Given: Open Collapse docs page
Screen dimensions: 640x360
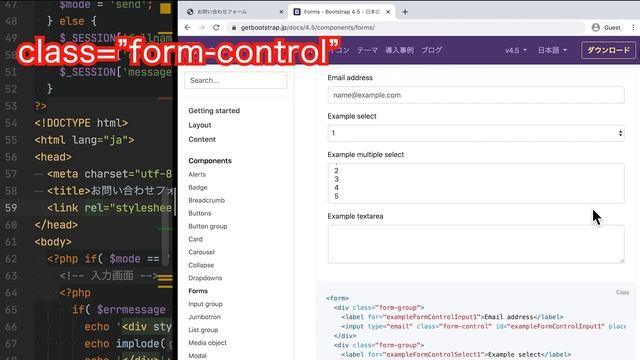Looking at the screenshot, I should point(201,265).
